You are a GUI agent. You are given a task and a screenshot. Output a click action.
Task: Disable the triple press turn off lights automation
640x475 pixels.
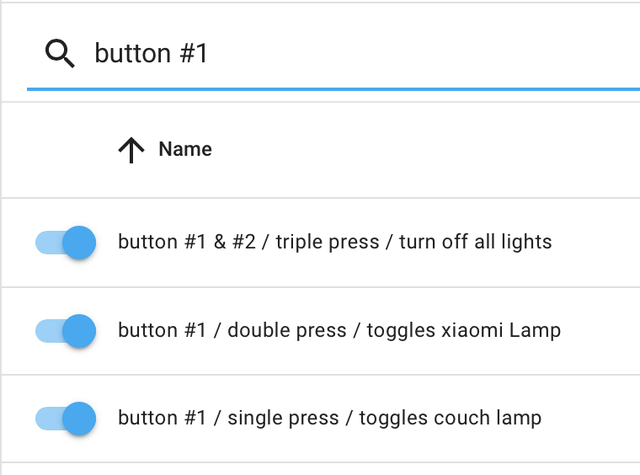coord(66,242)
